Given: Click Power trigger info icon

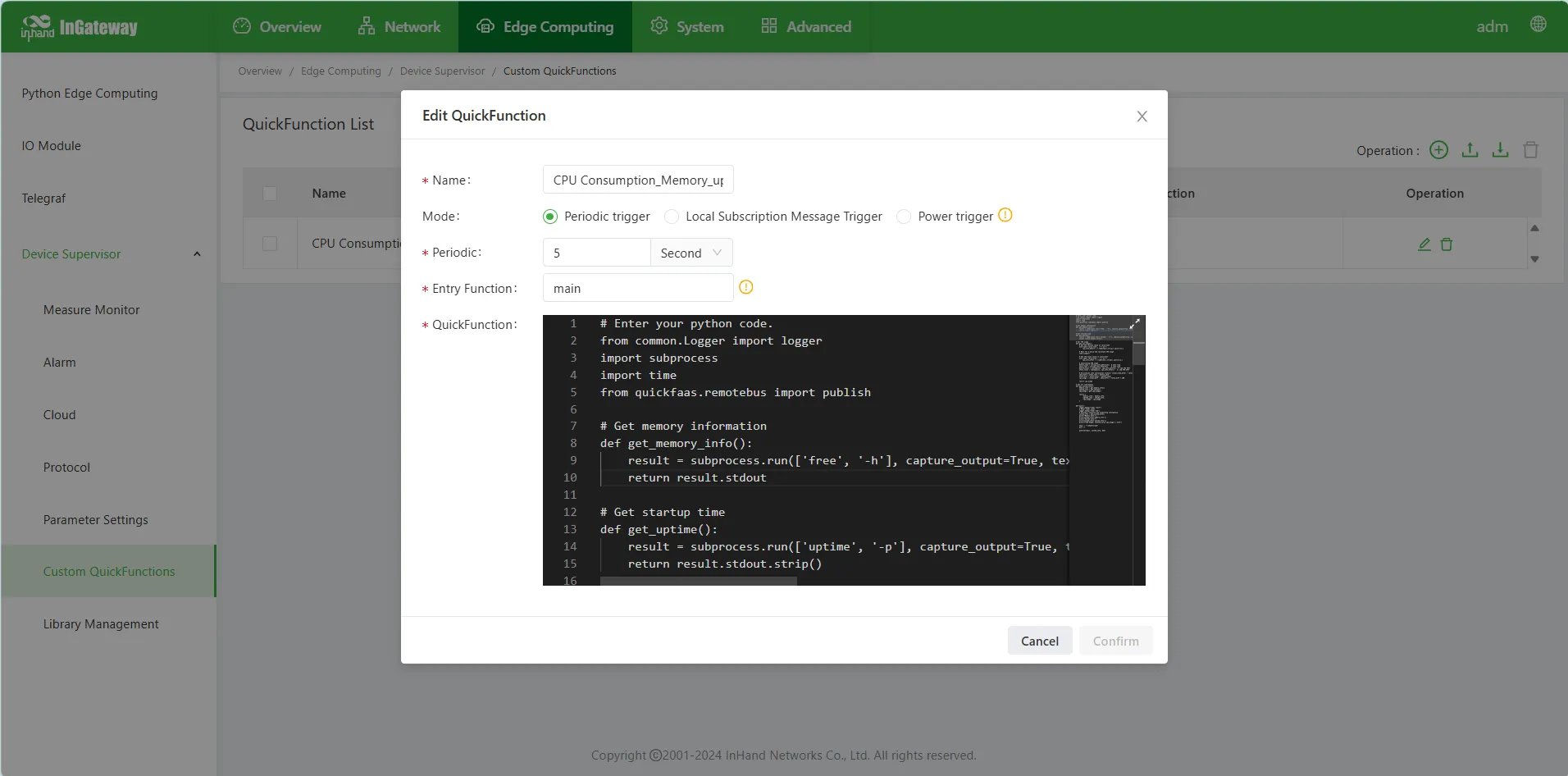Looking at the screenshot, I should coord(1005,215).
